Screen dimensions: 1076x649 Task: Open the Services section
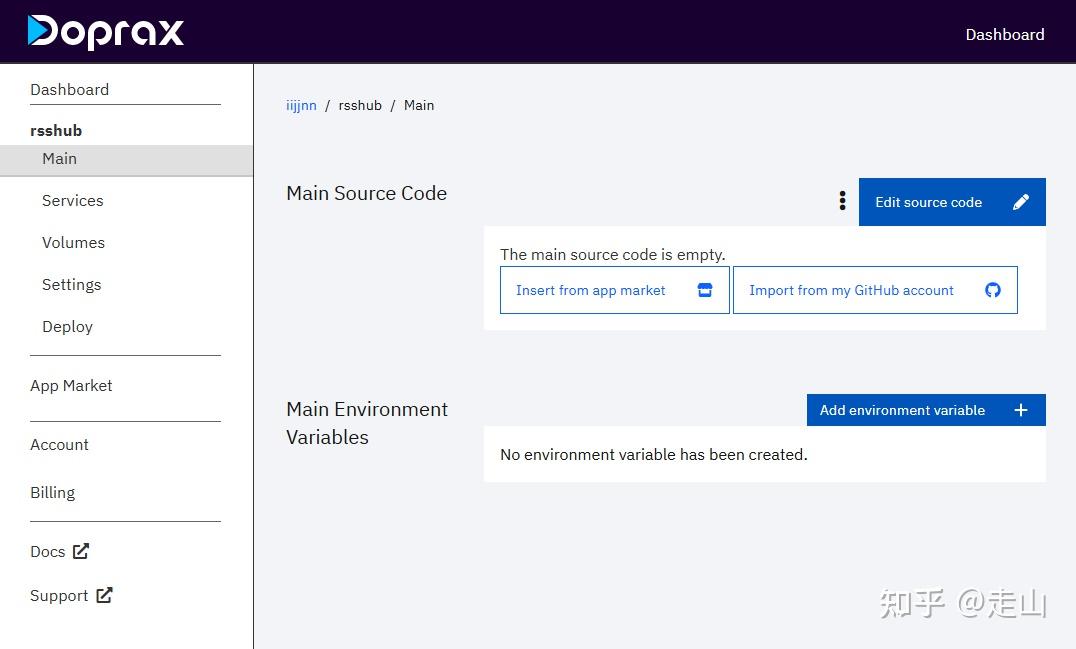point(73,200)
